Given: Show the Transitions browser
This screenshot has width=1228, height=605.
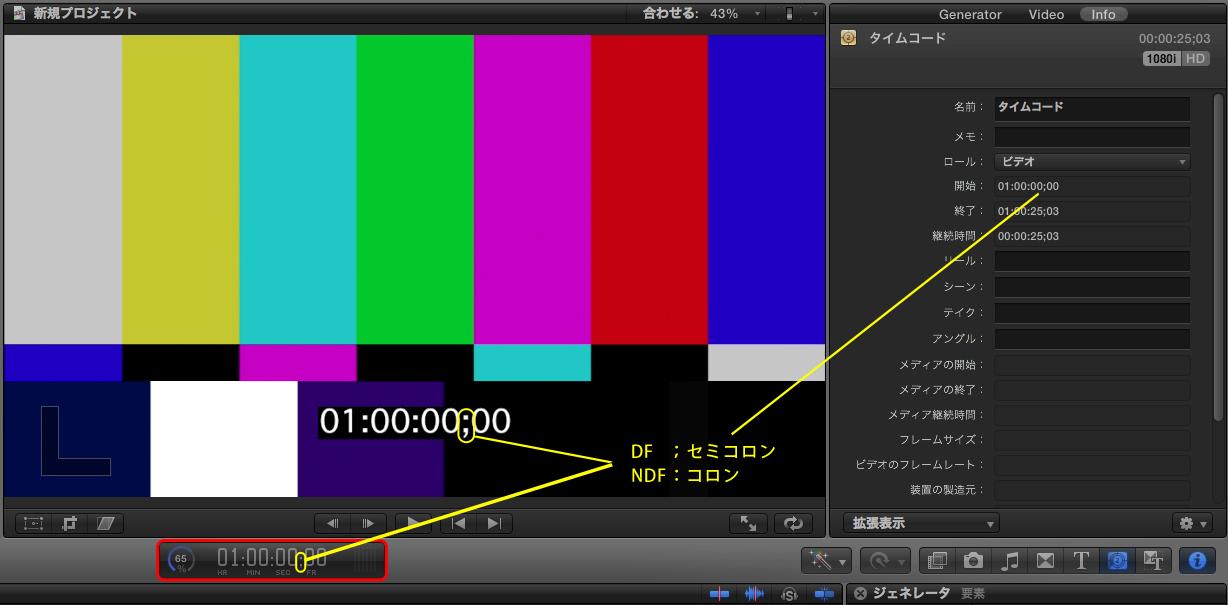Looking at the screenshot, I should pos(1045,561).
